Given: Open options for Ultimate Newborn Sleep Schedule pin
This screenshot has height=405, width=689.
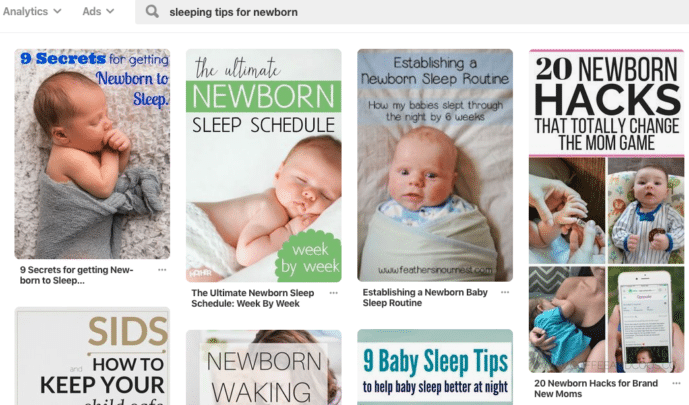Looking at the screenshot, I should [x=334, y=293].
